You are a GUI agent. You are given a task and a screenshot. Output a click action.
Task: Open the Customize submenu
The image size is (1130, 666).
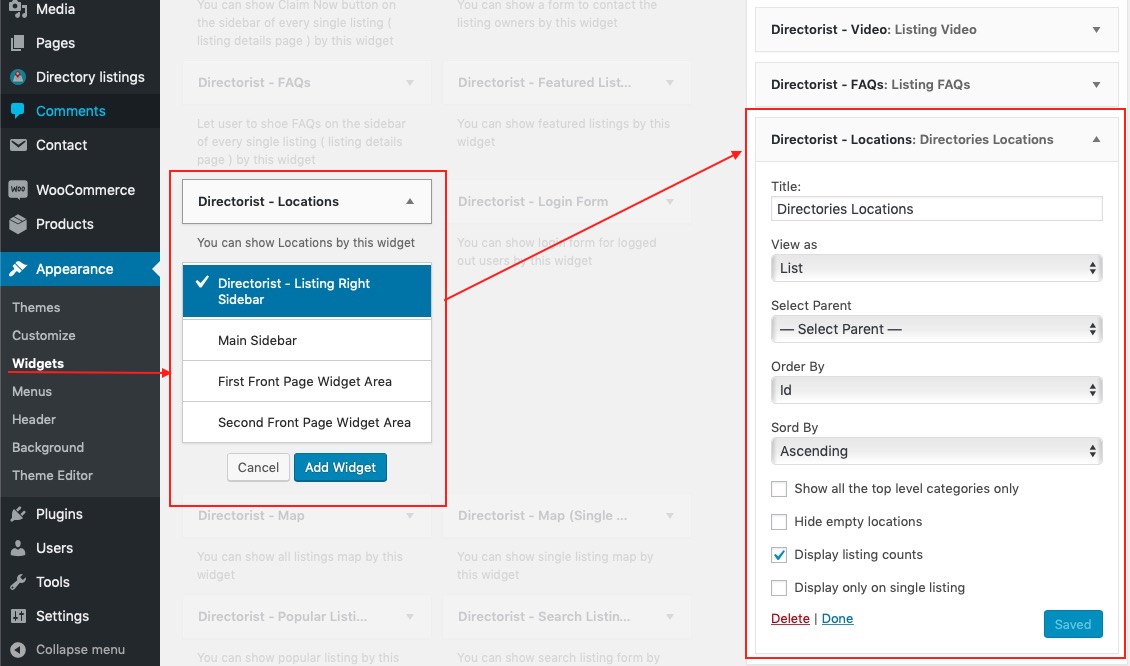click(43, 336)
